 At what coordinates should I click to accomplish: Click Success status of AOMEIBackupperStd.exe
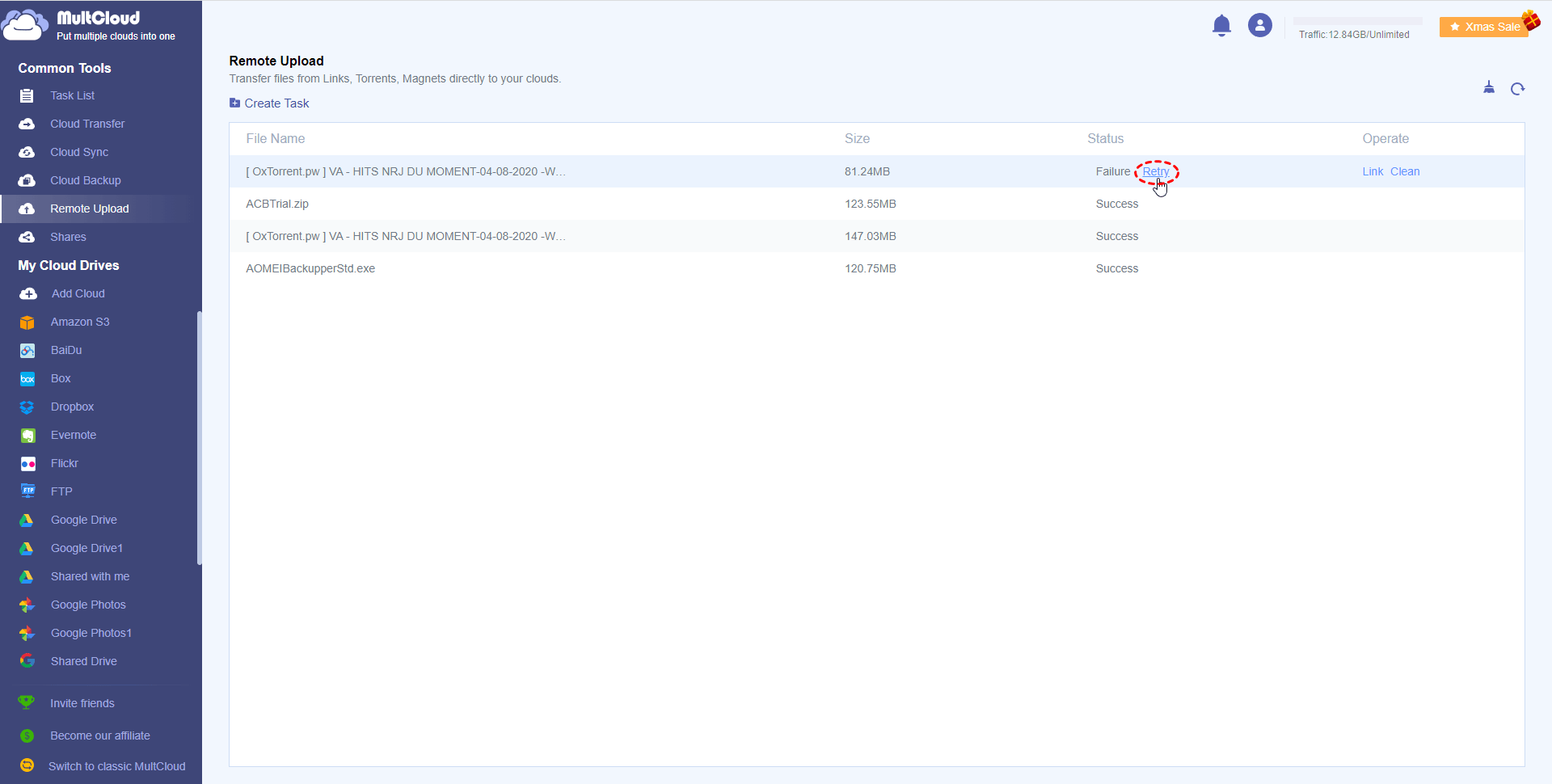click(x=1117, y=268)
